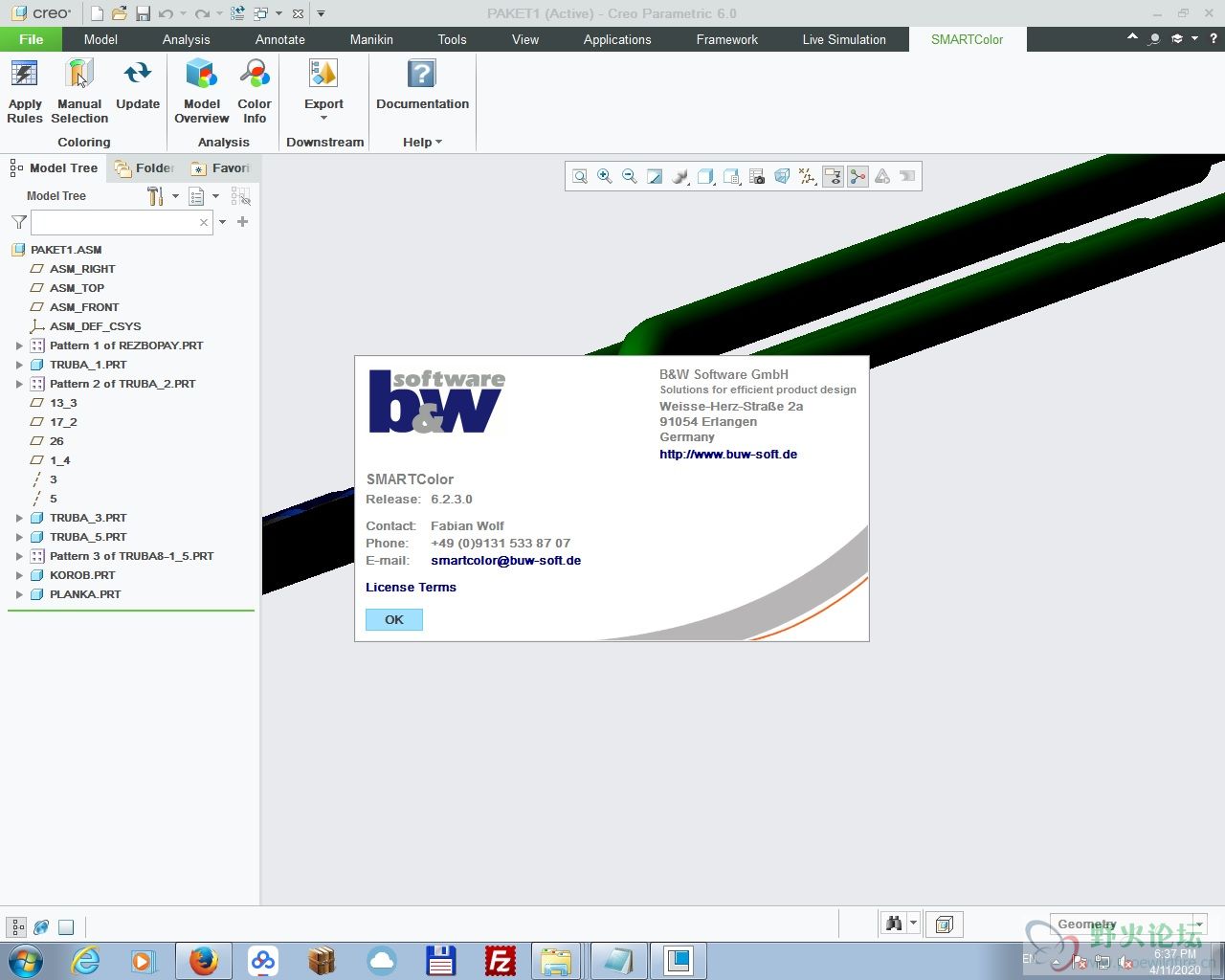
Task: Open the Saved Orientations icon
Action: tap(732, 176)
